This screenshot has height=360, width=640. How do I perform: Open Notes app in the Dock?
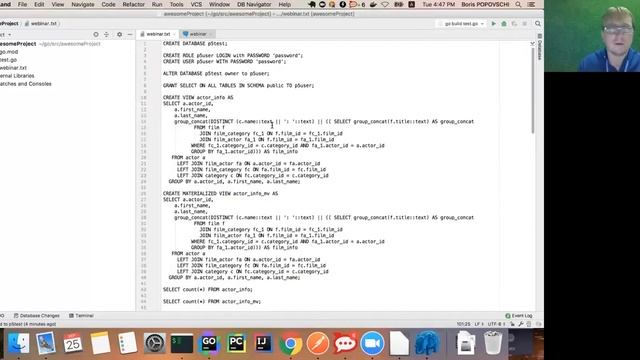[100, 343]
